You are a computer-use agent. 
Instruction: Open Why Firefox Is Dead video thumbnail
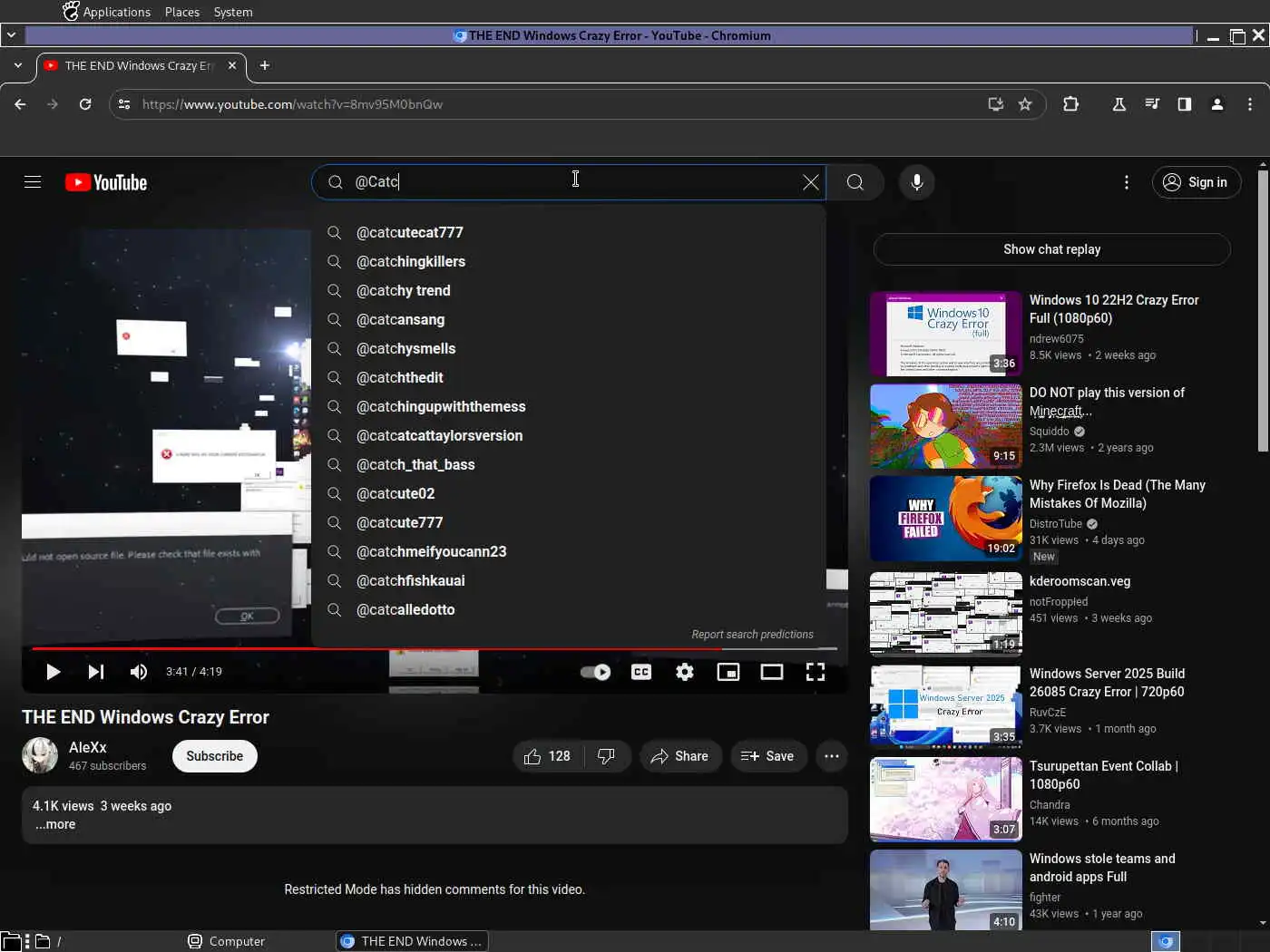coord(945,519)
